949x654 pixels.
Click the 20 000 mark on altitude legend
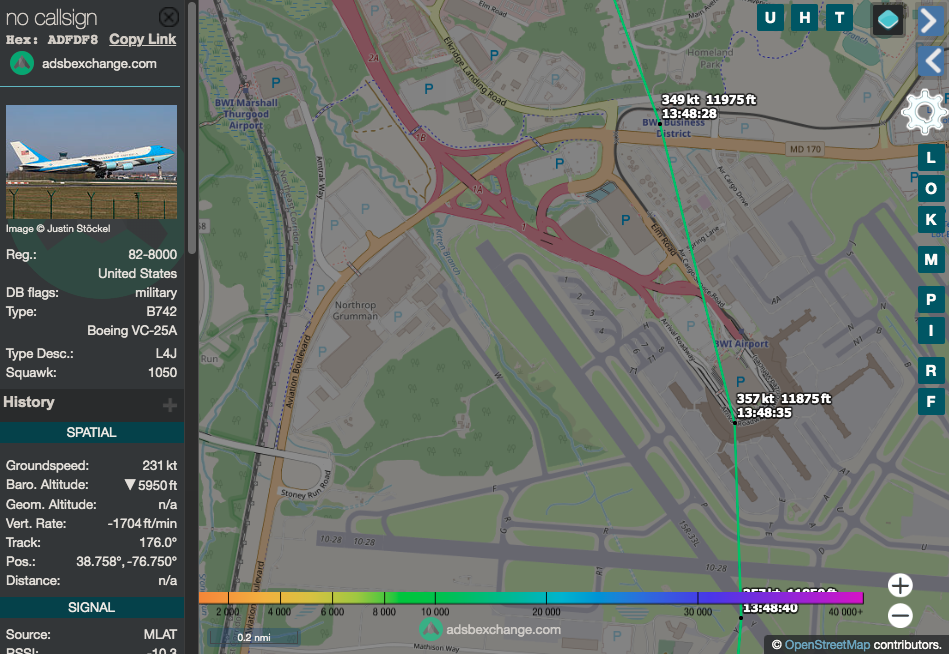pyautogui.click(x=546, y=612)
